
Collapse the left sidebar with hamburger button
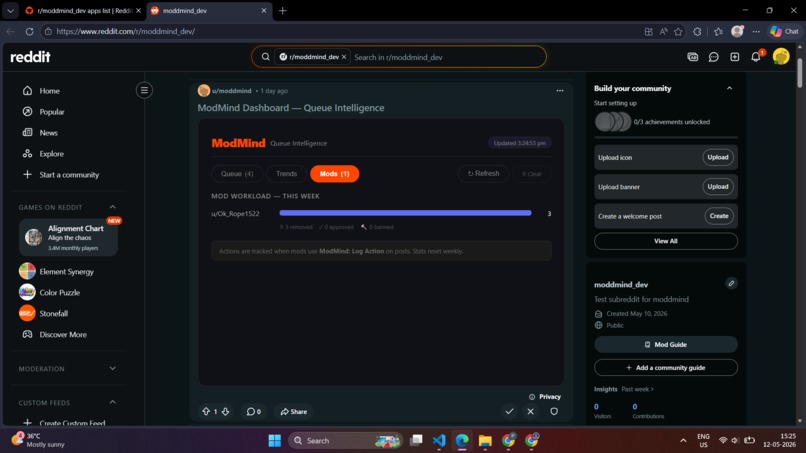[144, 90]
